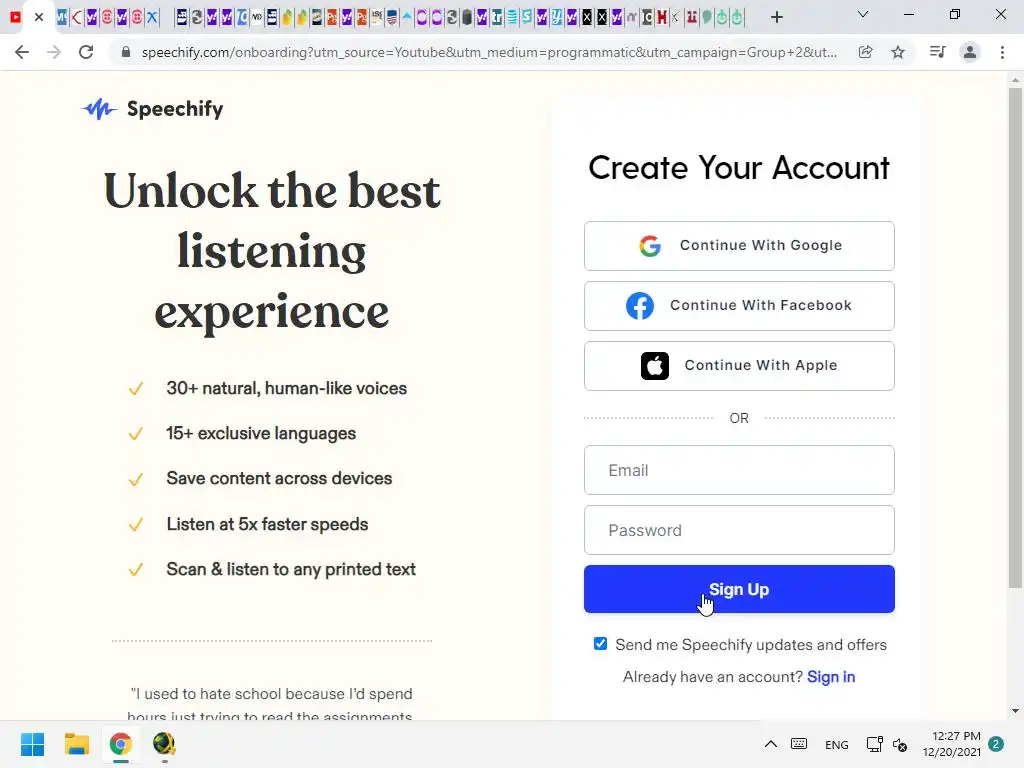Image resolution: width=1024 pixels, height=768 pixels.
Task: Click "15+ exclusive languages" text
Action: tap(261, 434)
